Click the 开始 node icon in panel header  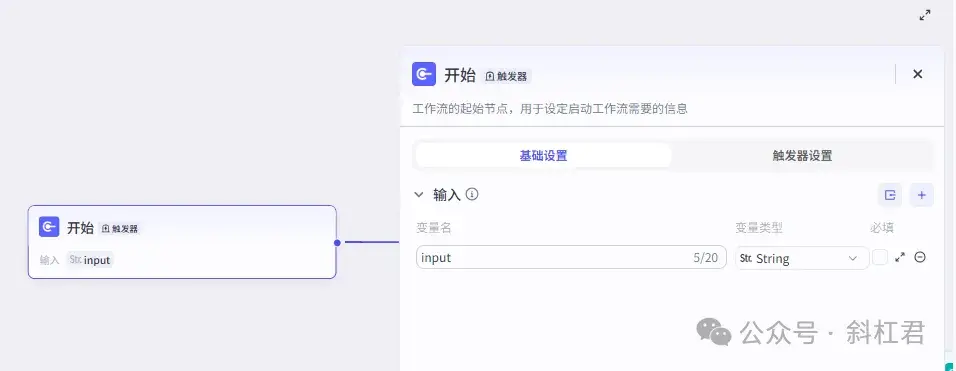[x=424, y=74]
